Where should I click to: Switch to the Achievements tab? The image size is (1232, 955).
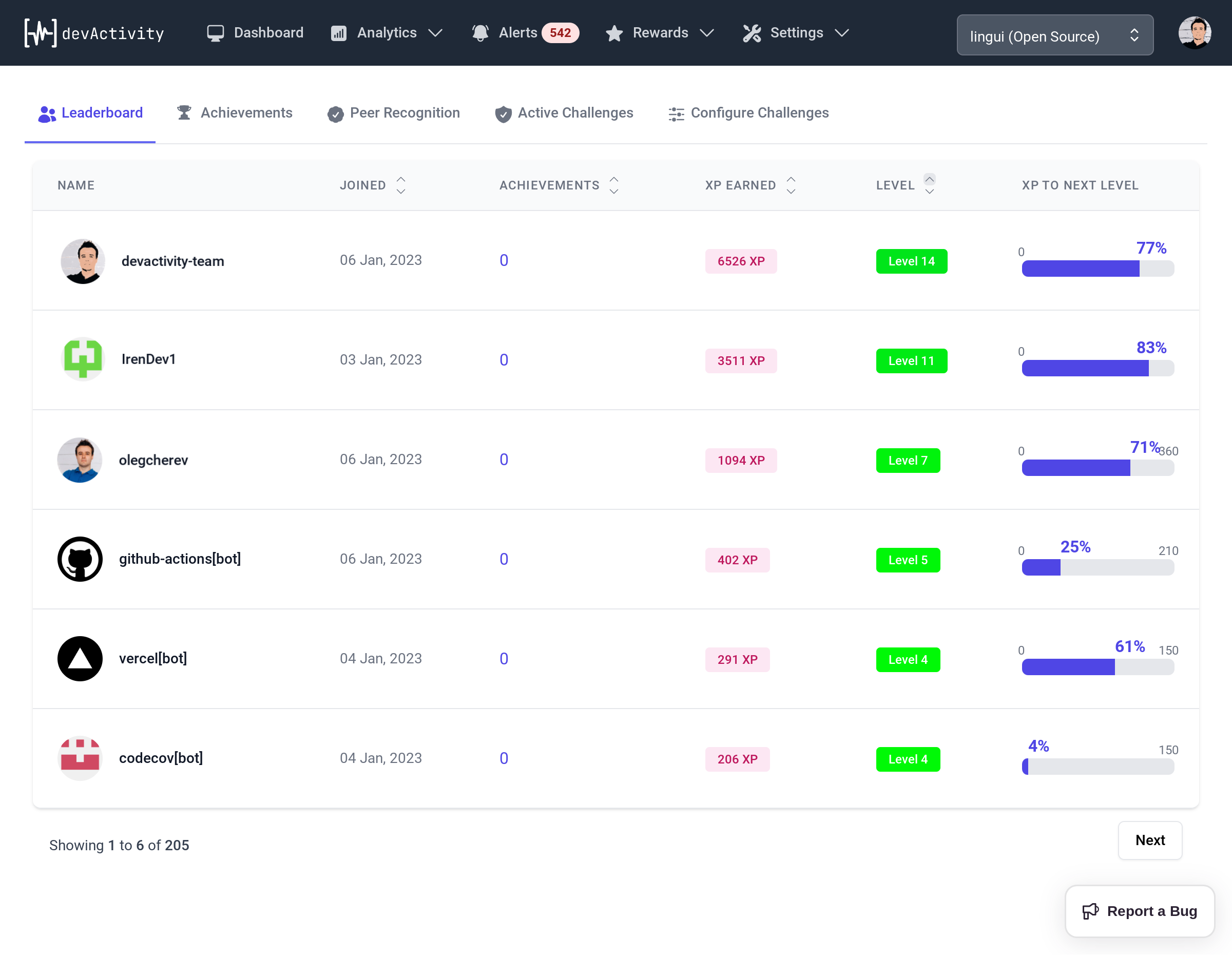[245, 112]
